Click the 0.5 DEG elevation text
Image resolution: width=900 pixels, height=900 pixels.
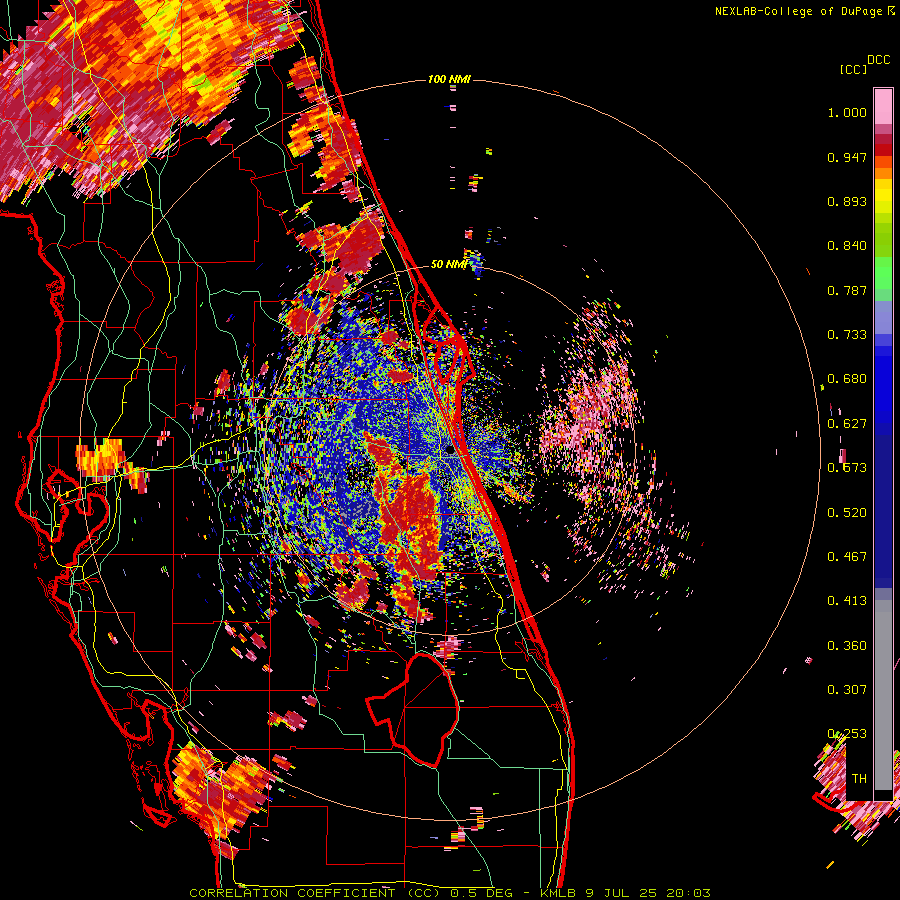[x=483, y=893]
